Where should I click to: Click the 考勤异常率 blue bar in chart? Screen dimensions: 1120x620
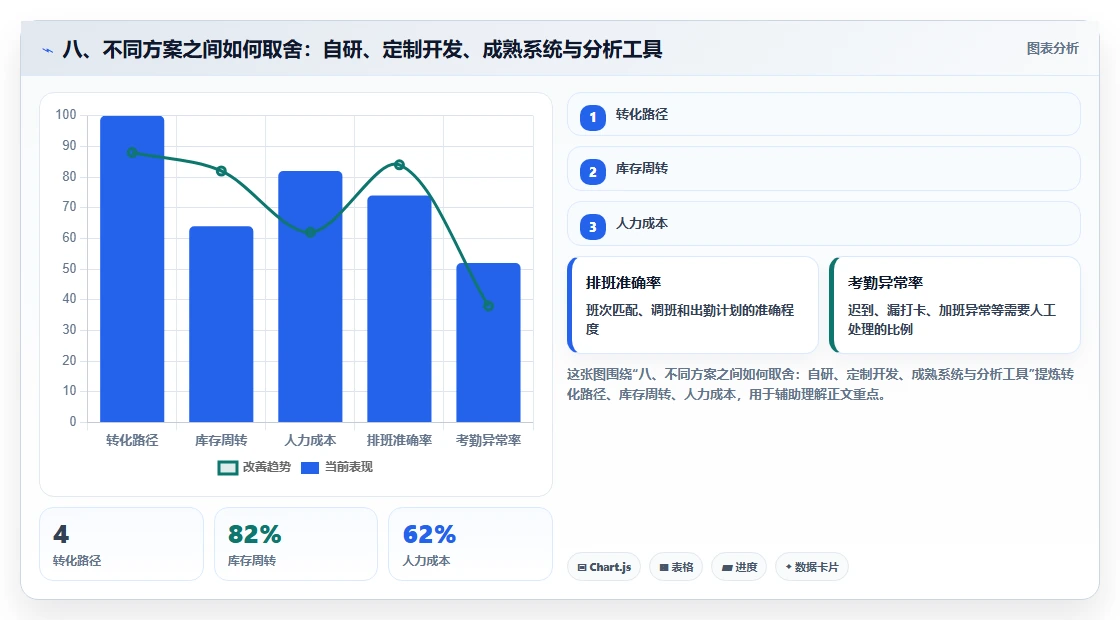pyautogui.click(x=489, y=342)
